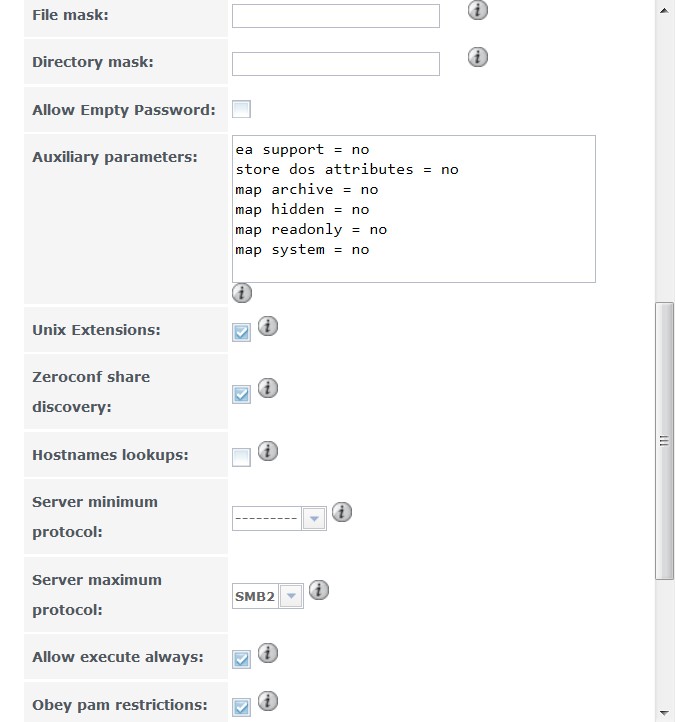The width and height of the screenshot is (675, 722).
Task: Click the Server maximum protocol info icon
Action: [319, 590]
